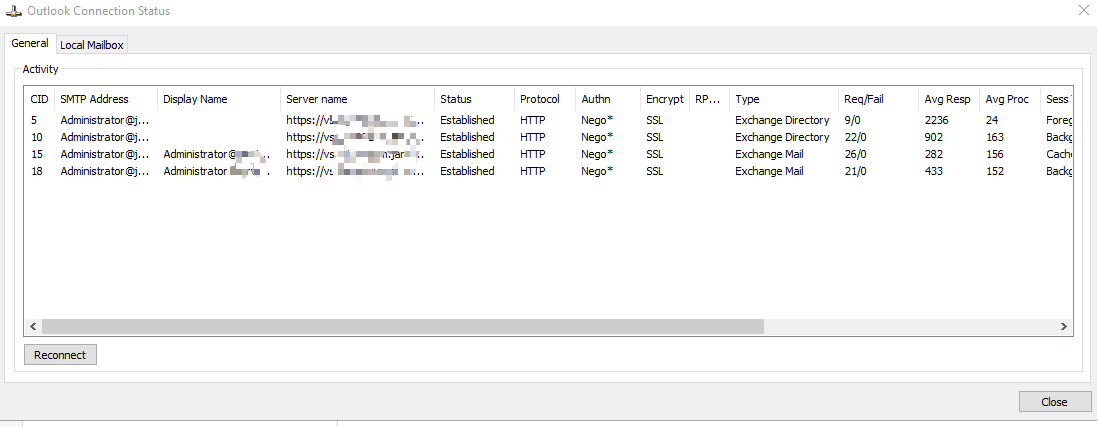Click the horizontal scrollbar right arrow
Viewport: 1098px width, 427px height.
1064,327
